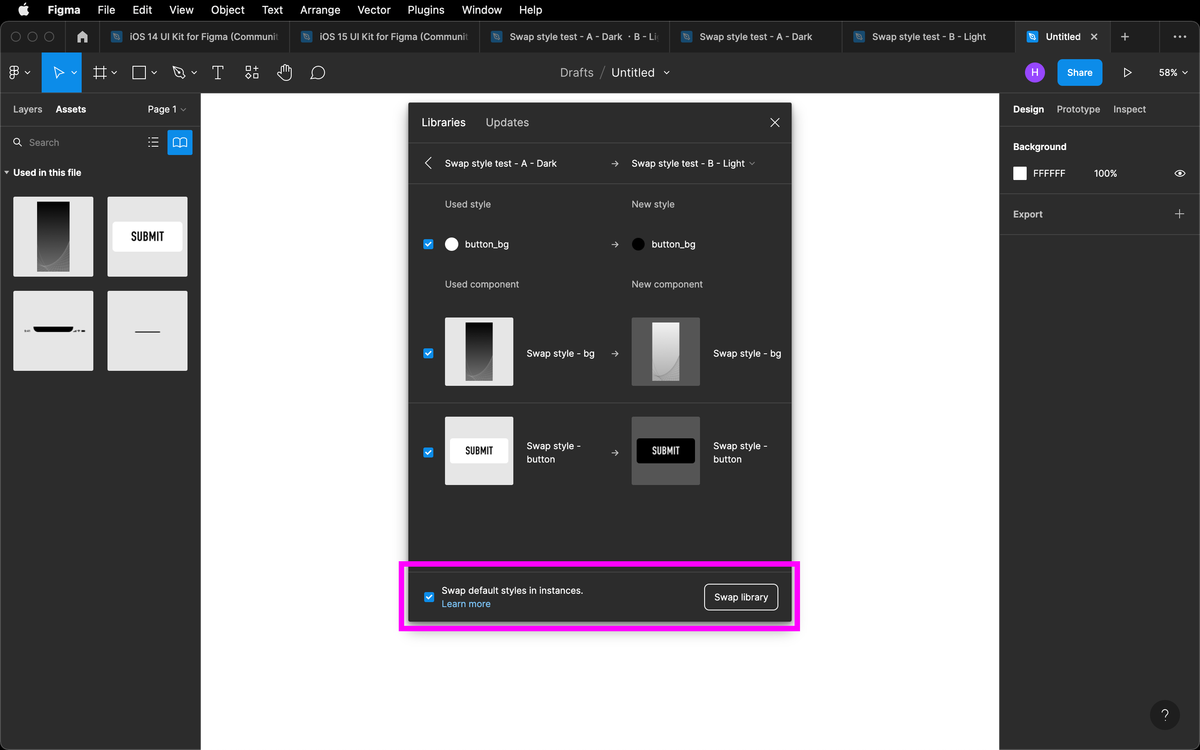1200x750 pixels.
Task: Add an export setting with plus
Action: click(x=1180, y=214)
